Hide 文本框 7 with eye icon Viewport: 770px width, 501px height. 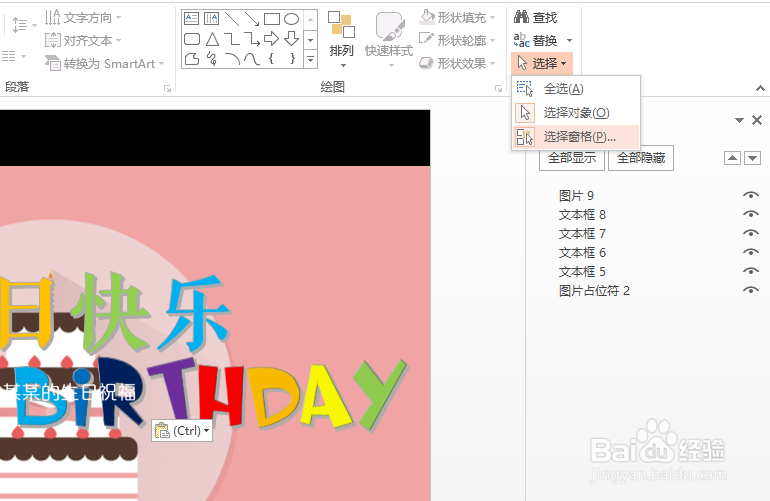tap(750, 233)
